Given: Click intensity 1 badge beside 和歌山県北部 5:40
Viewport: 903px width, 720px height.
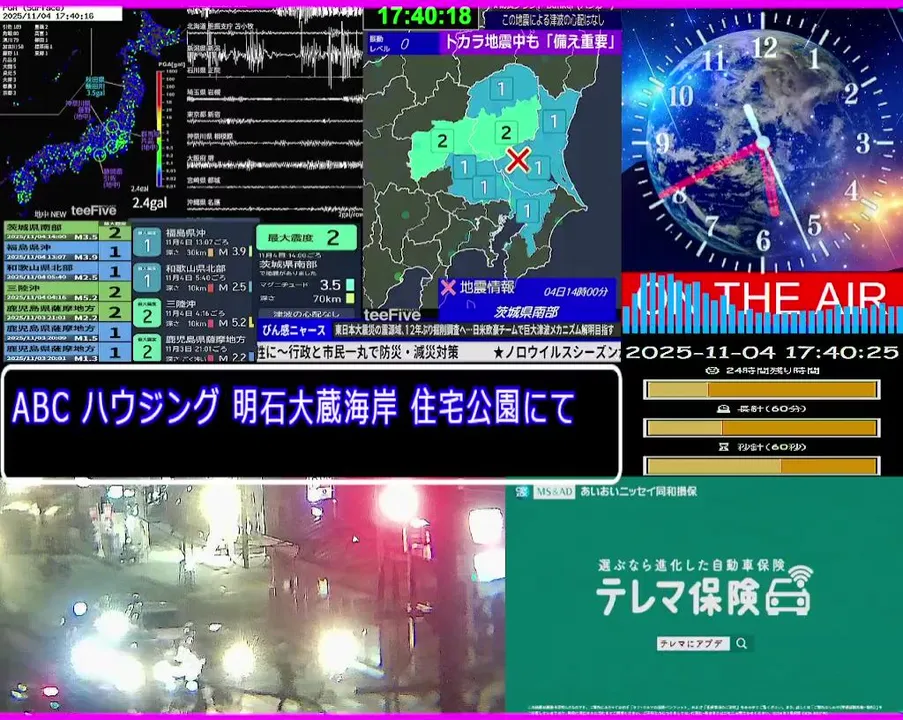Looking at the screenshot, I should point(147,278).
